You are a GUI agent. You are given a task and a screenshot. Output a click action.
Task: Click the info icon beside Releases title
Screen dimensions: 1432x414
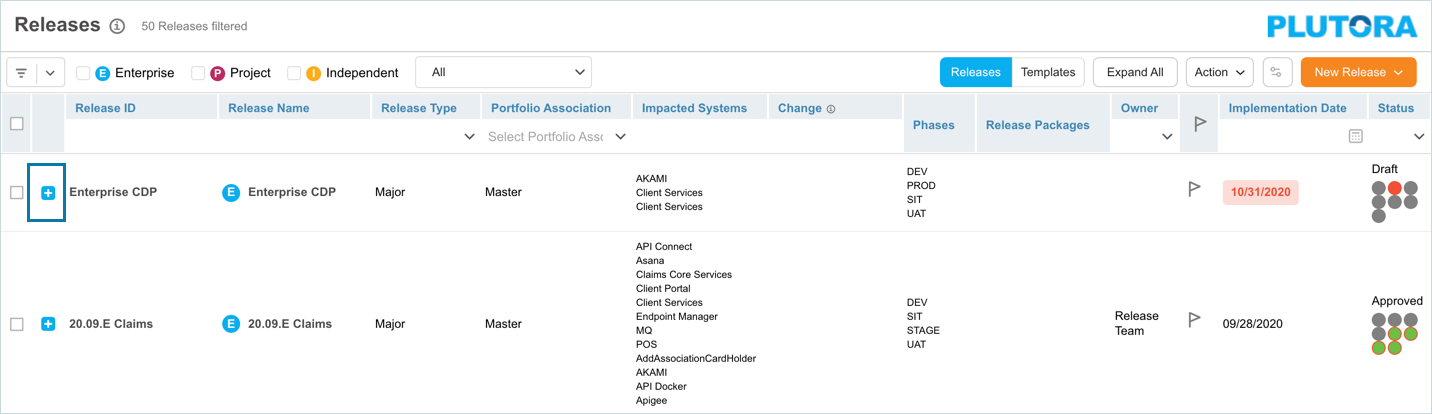(118, 26)
